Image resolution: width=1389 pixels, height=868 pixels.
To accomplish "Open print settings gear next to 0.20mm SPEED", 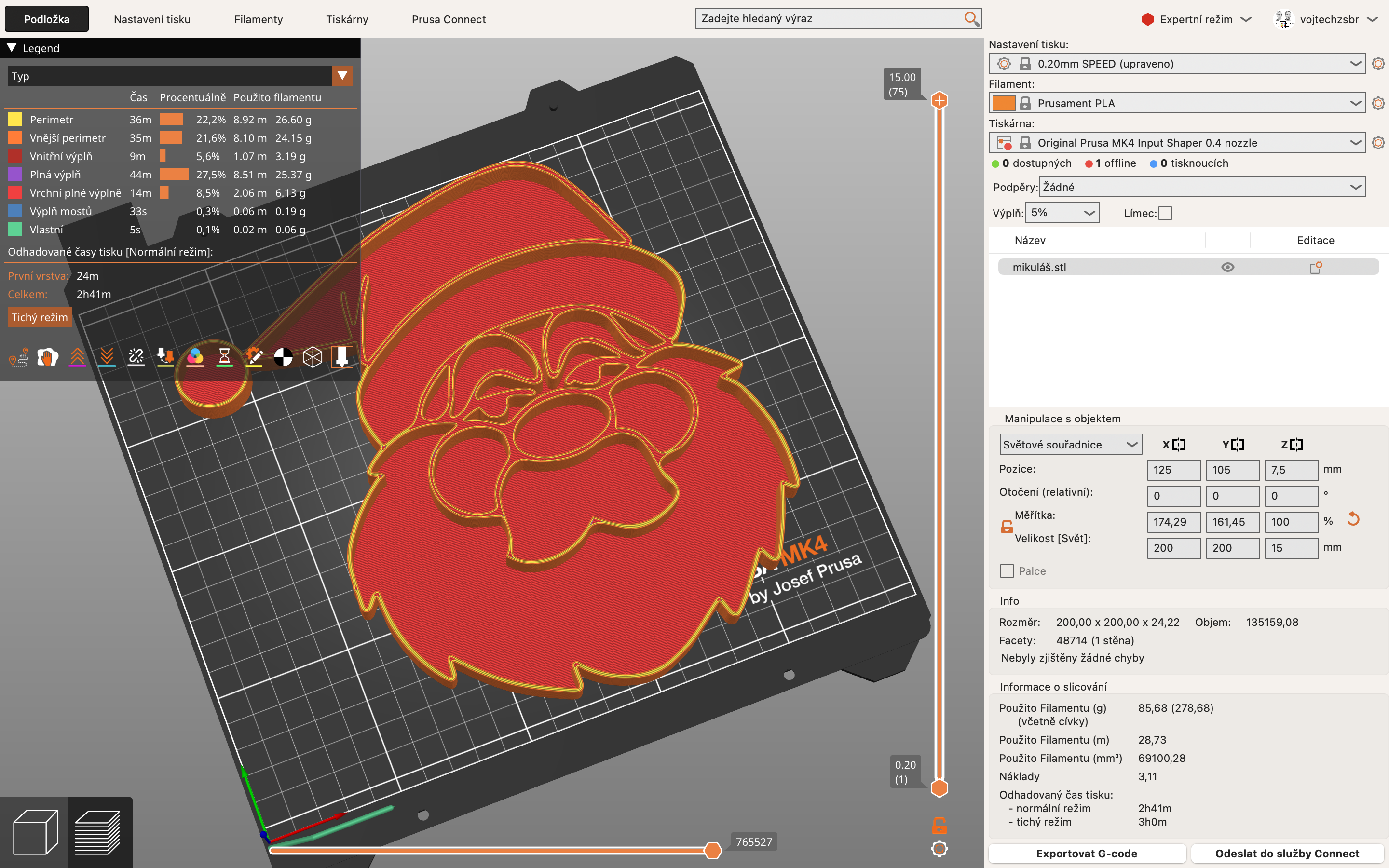I will point(1378,64).
